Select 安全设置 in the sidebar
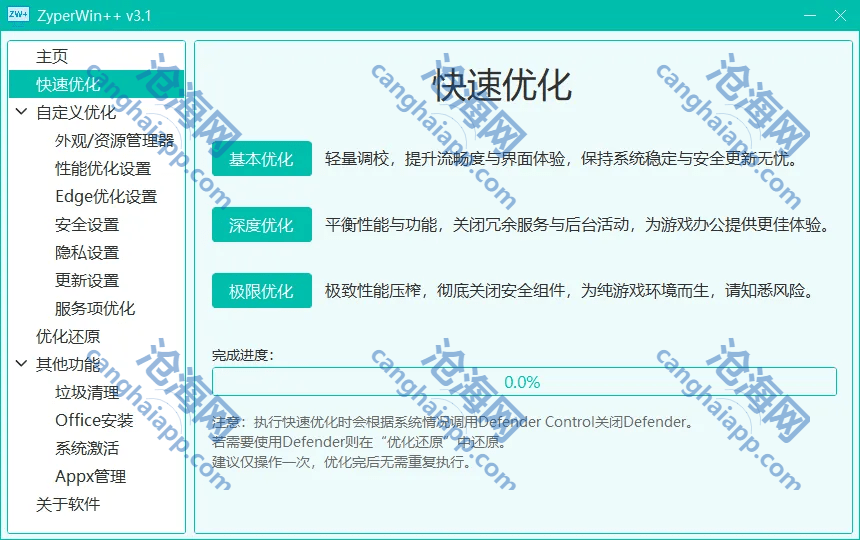 click(x=87, y=225)
